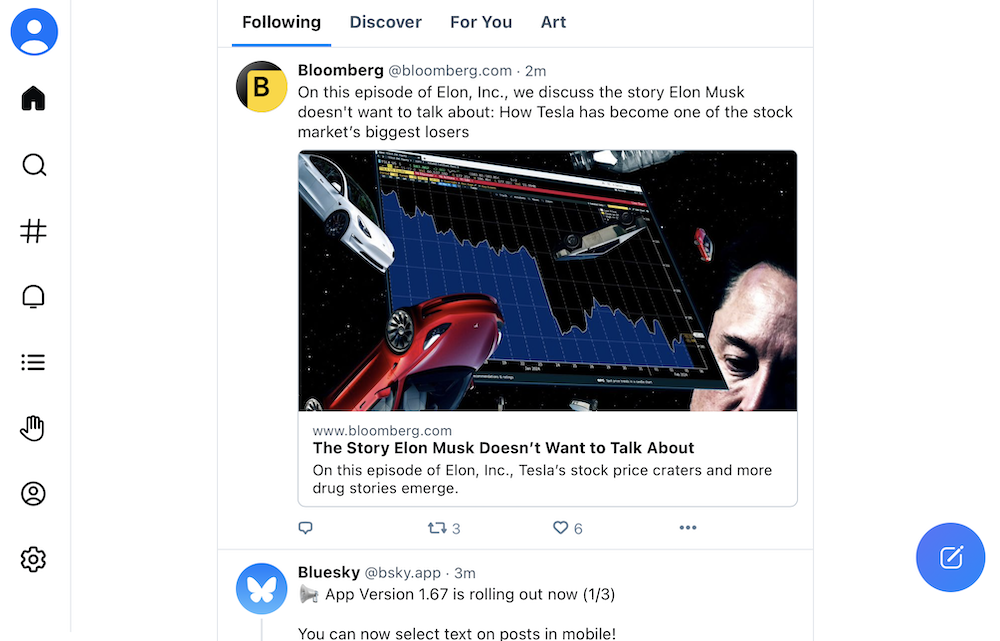This screenshot has height=641, width=1000.
Task: Click the blue user avatar at top of sidebar
Action: pyautogui.click(x=34, y=32)
